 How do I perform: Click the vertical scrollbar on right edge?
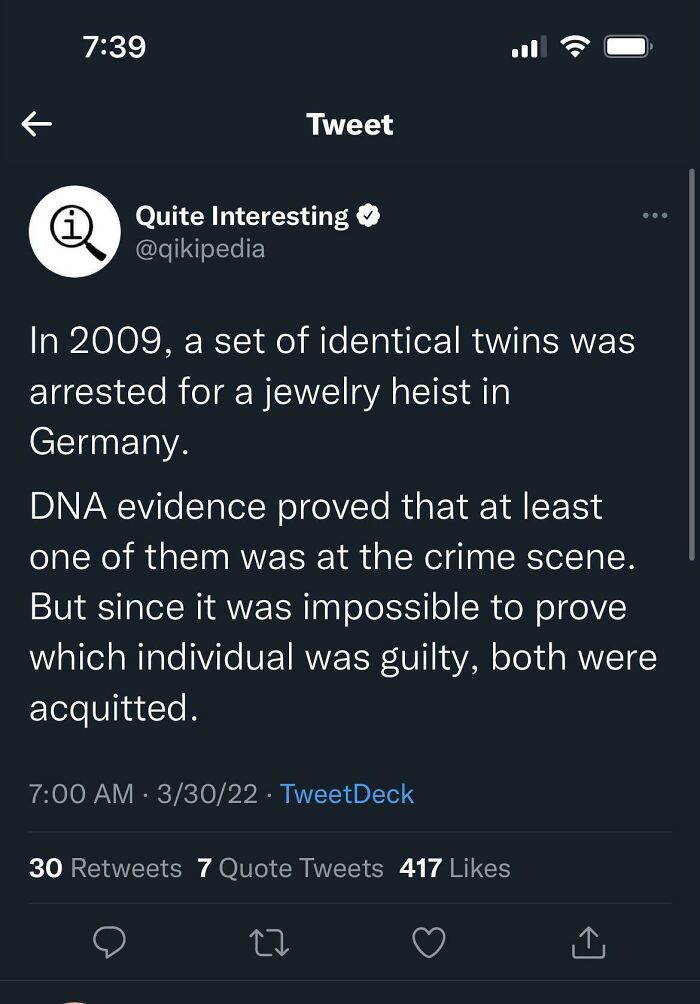[x=692, y=365]
